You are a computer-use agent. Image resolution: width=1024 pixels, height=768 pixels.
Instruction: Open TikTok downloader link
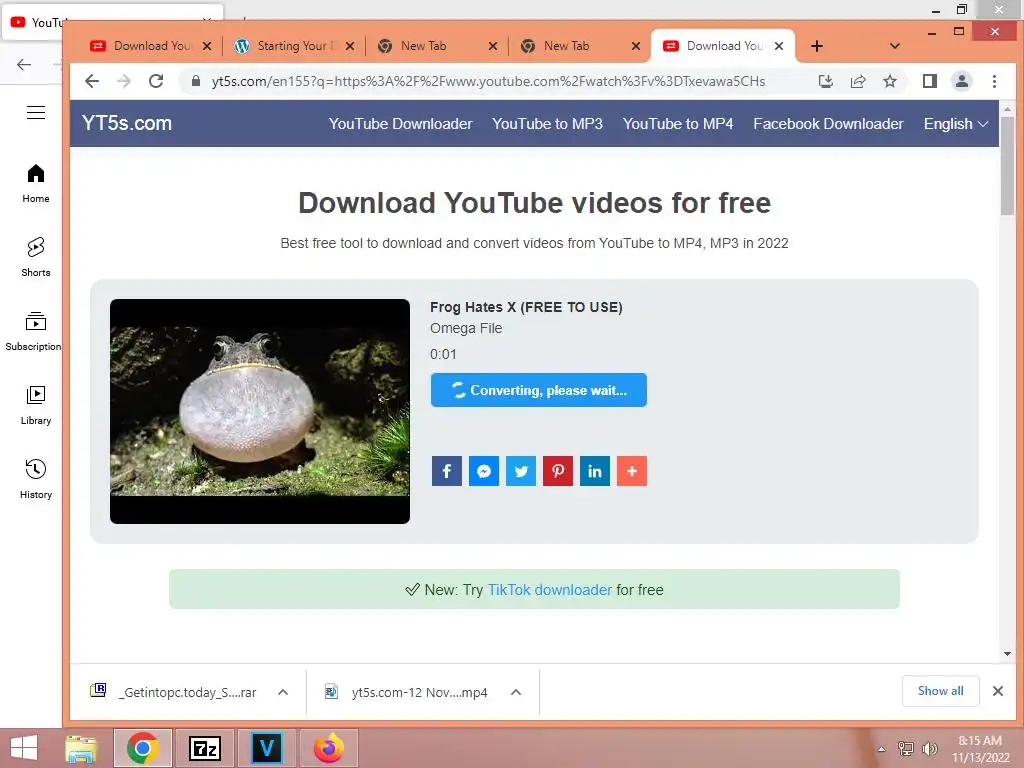[x=550, y=590]
